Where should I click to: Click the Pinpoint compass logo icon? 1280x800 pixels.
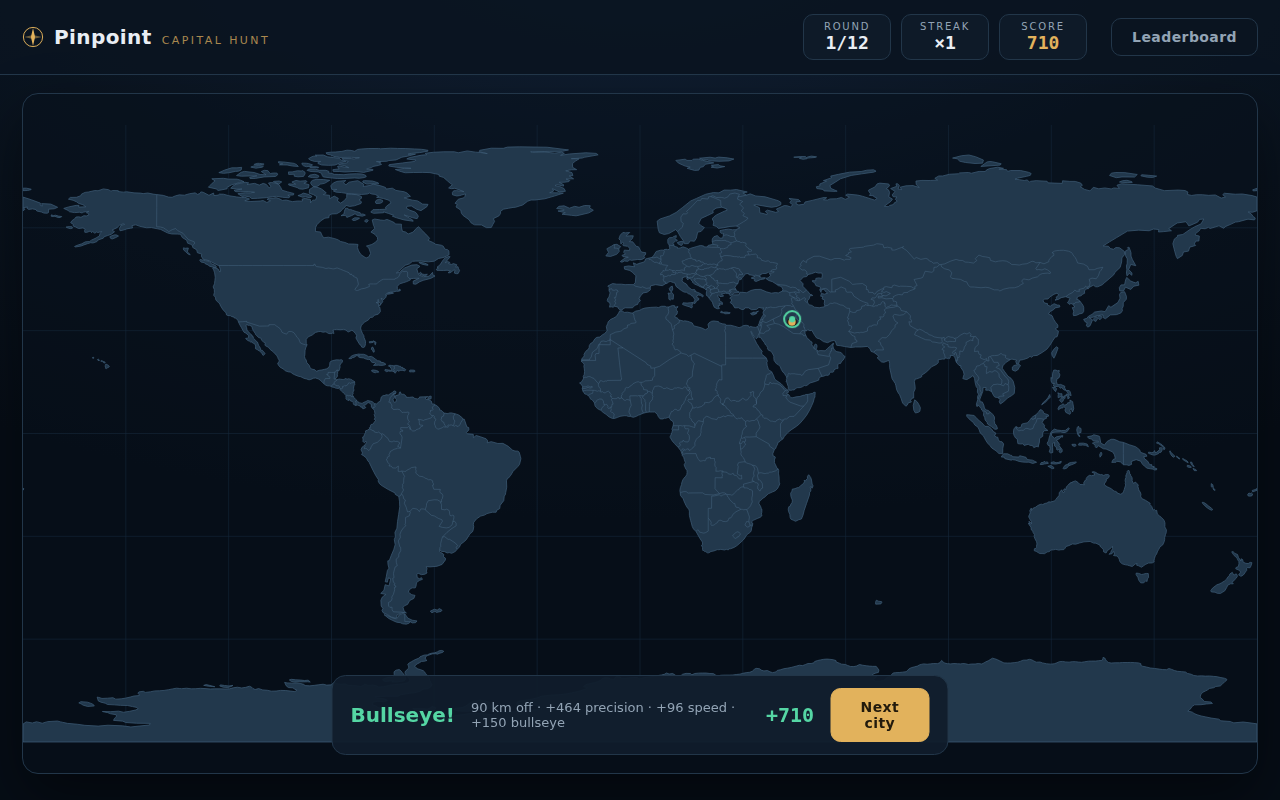33,37
